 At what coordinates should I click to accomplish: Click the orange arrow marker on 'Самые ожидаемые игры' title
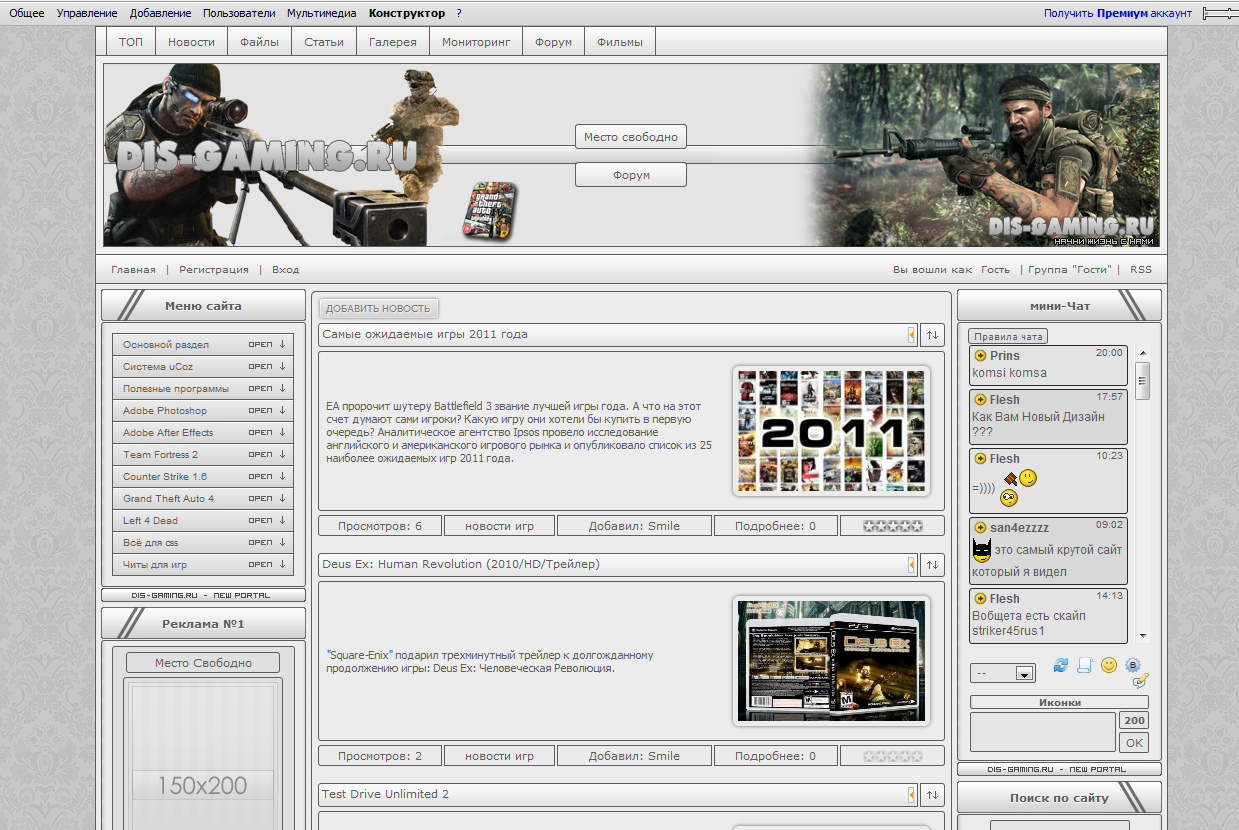(x=912, y=335)
